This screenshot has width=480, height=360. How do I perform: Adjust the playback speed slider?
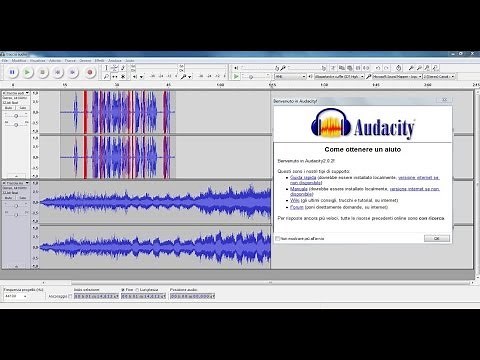point(255,77)
